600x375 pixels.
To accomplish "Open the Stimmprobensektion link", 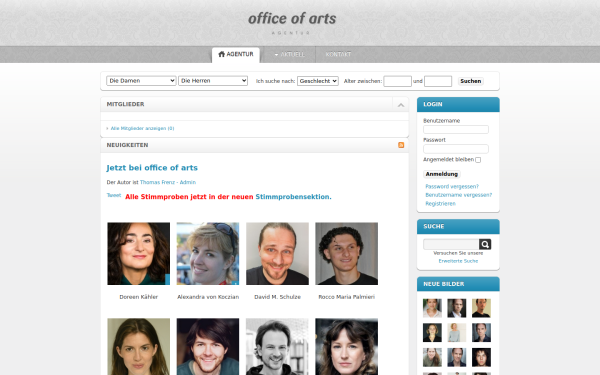I will [293, 197].
